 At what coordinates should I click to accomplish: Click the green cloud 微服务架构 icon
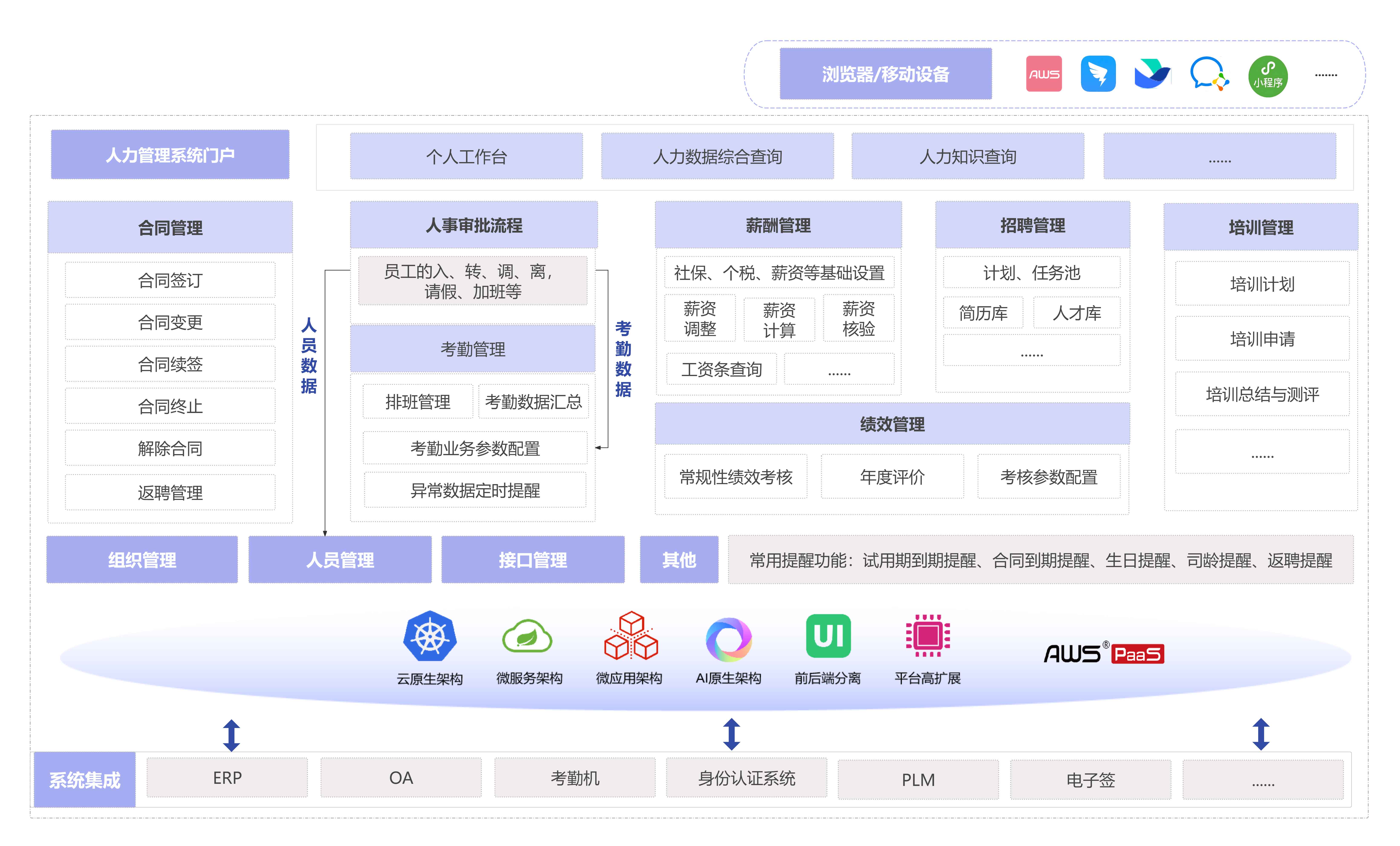[527, 636]
